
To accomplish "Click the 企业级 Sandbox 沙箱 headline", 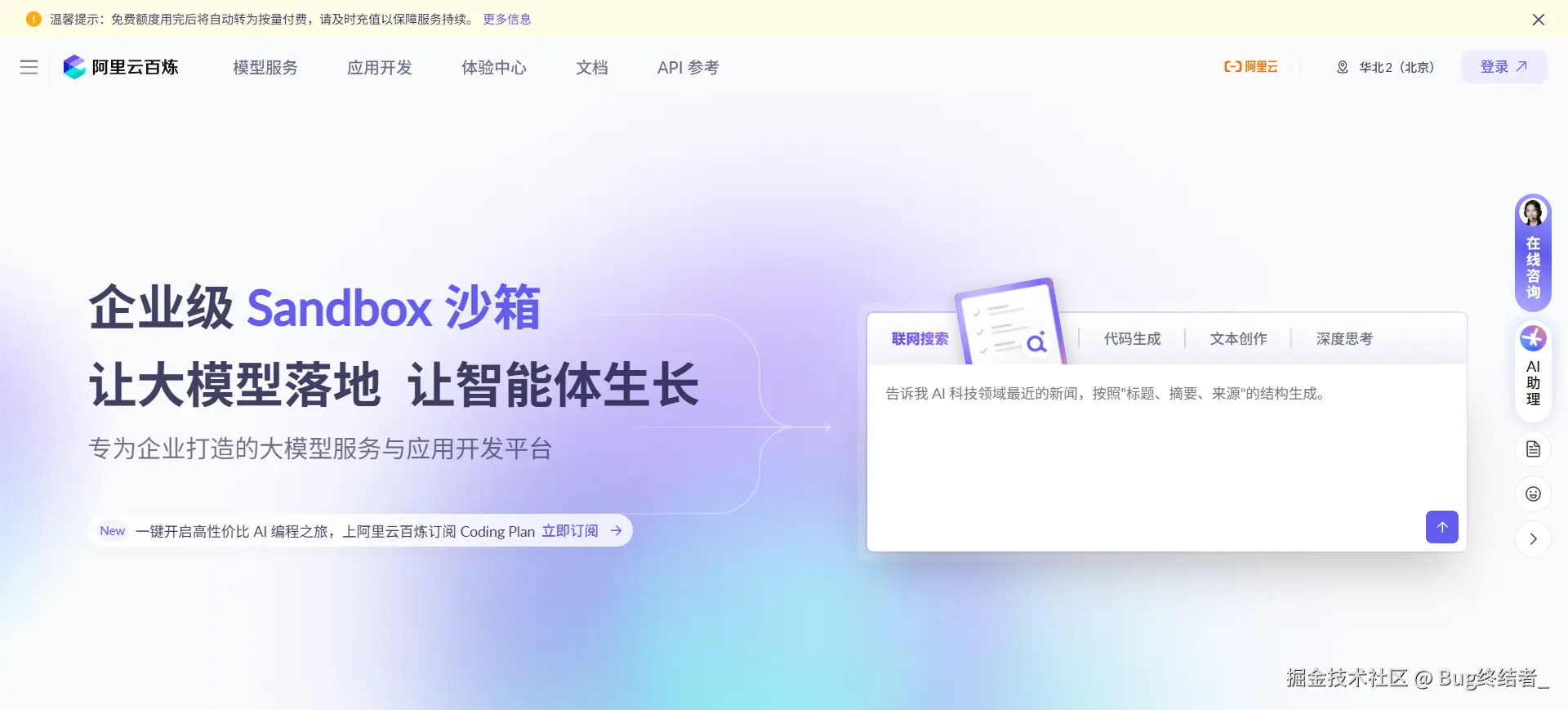I will [314, 308].
